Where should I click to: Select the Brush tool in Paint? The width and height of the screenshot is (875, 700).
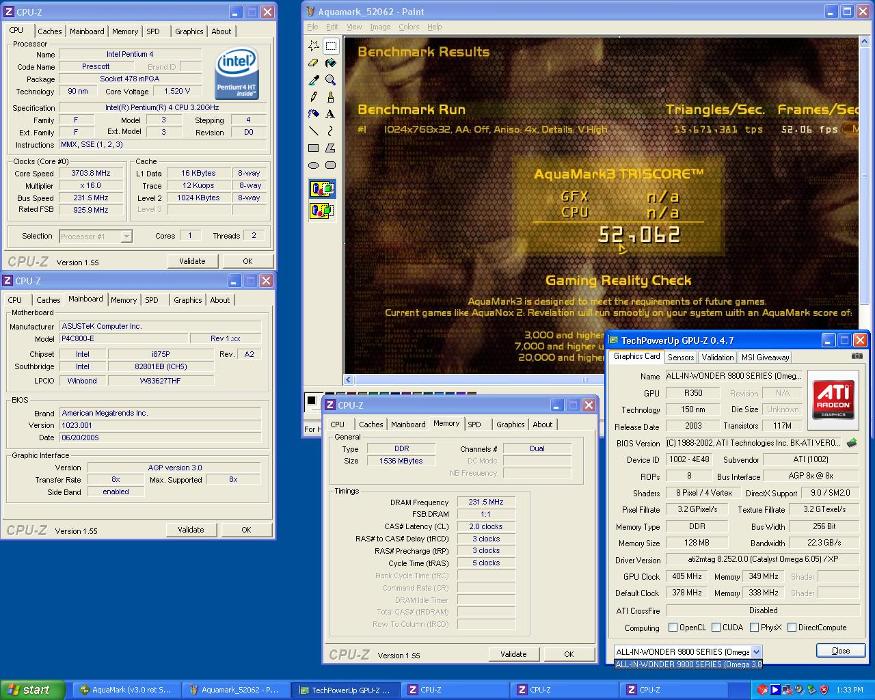click(331, 97)
